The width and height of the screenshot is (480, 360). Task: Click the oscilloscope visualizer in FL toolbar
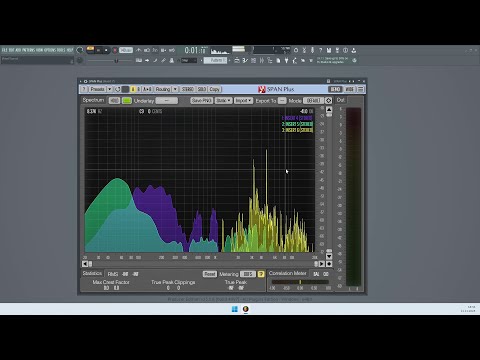220,50
